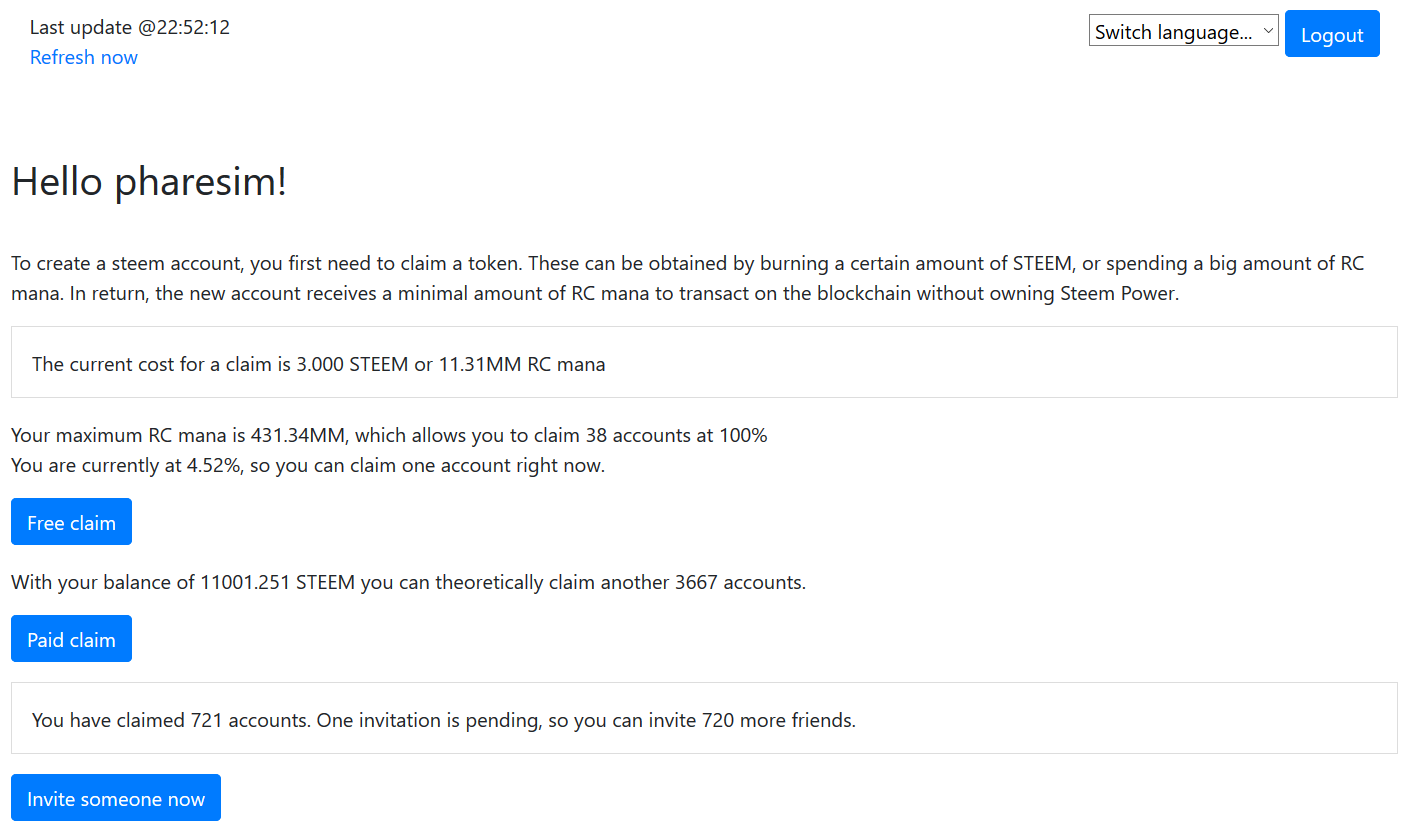Click the Hello pharesim! heading

coord(149,181)
